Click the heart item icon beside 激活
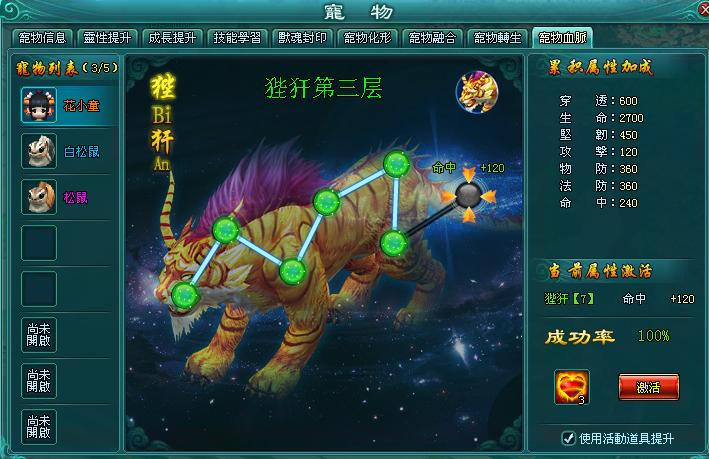The height and width of the screenshot is (459, 709). pos(572,387)
